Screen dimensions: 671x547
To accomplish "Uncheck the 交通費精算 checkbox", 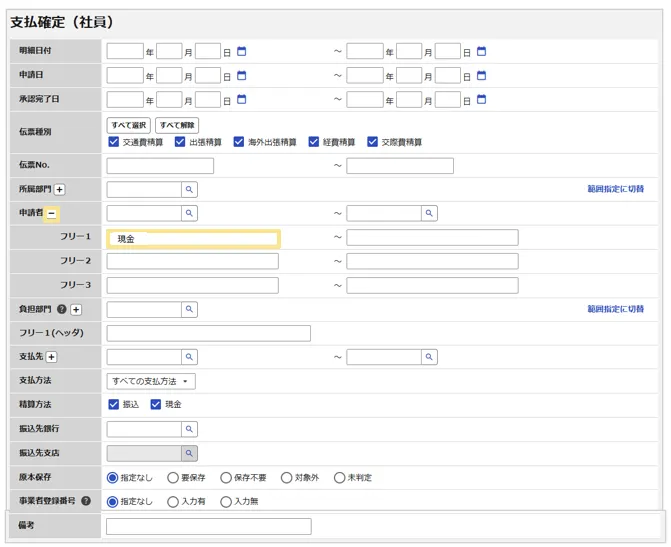I will (113, 142).
